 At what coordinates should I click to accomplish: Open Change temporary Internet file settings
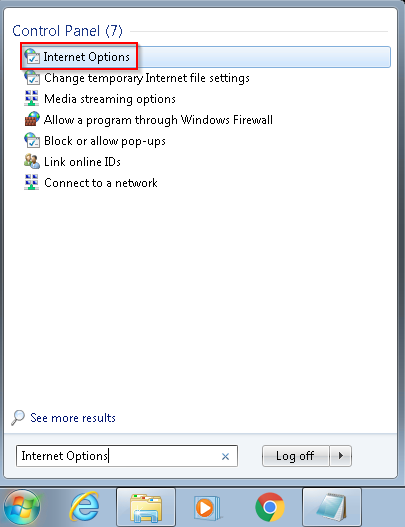click(147, 78)
